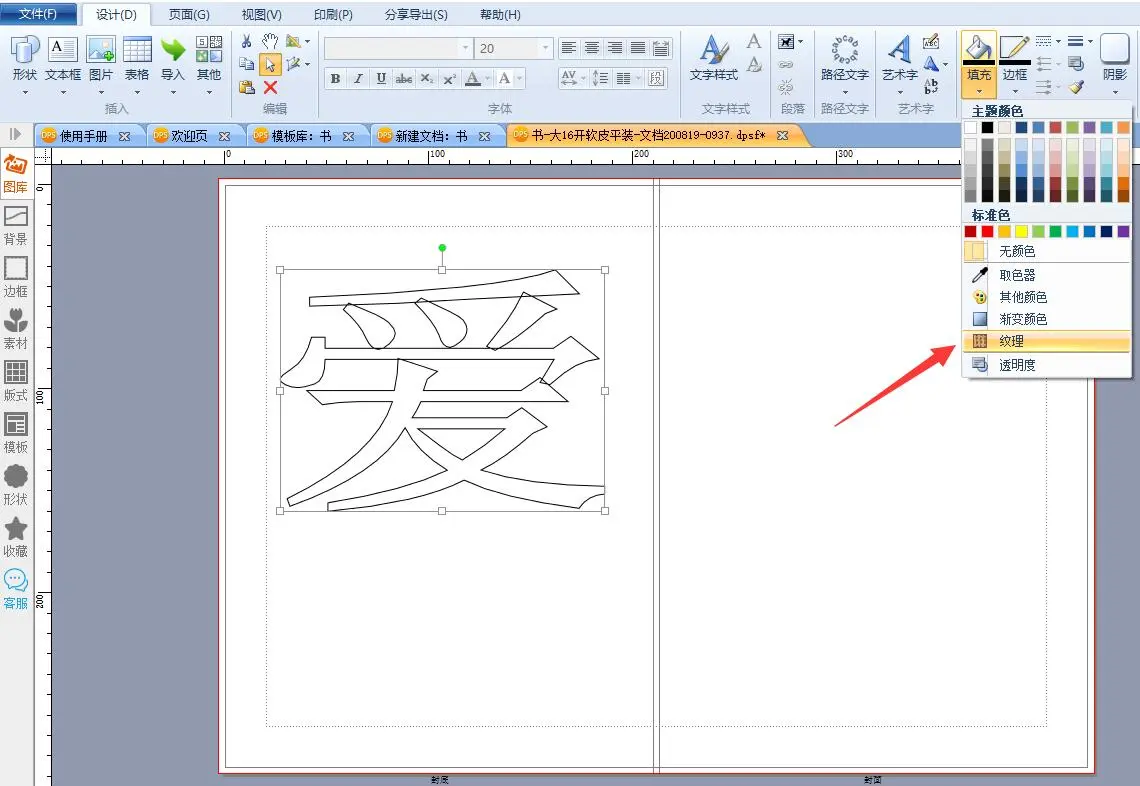Close the 欢迎页 document tab

(225, 136)
